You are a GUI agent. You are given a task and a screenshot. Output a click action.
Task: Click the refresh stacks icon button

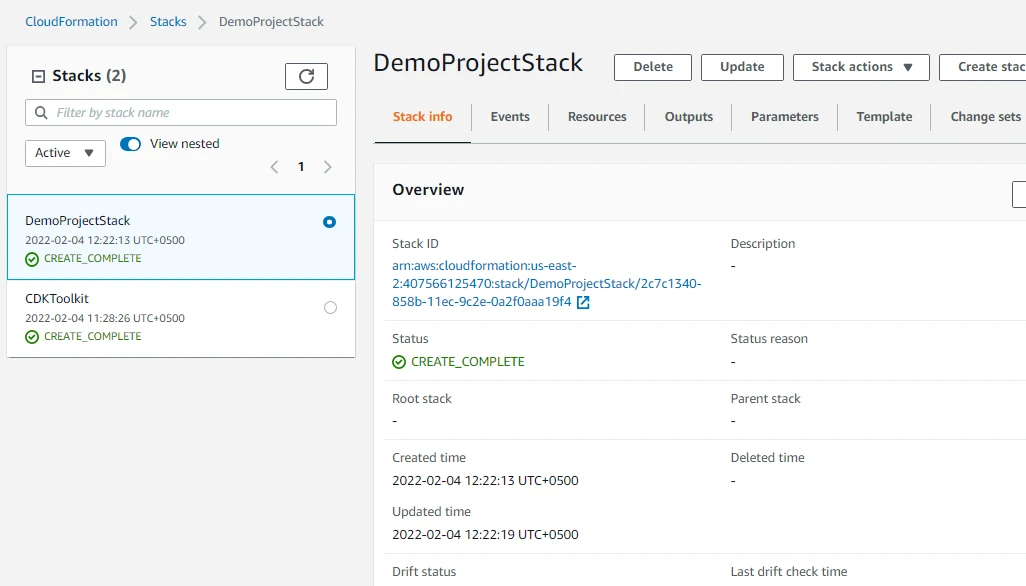coord(306,76)
